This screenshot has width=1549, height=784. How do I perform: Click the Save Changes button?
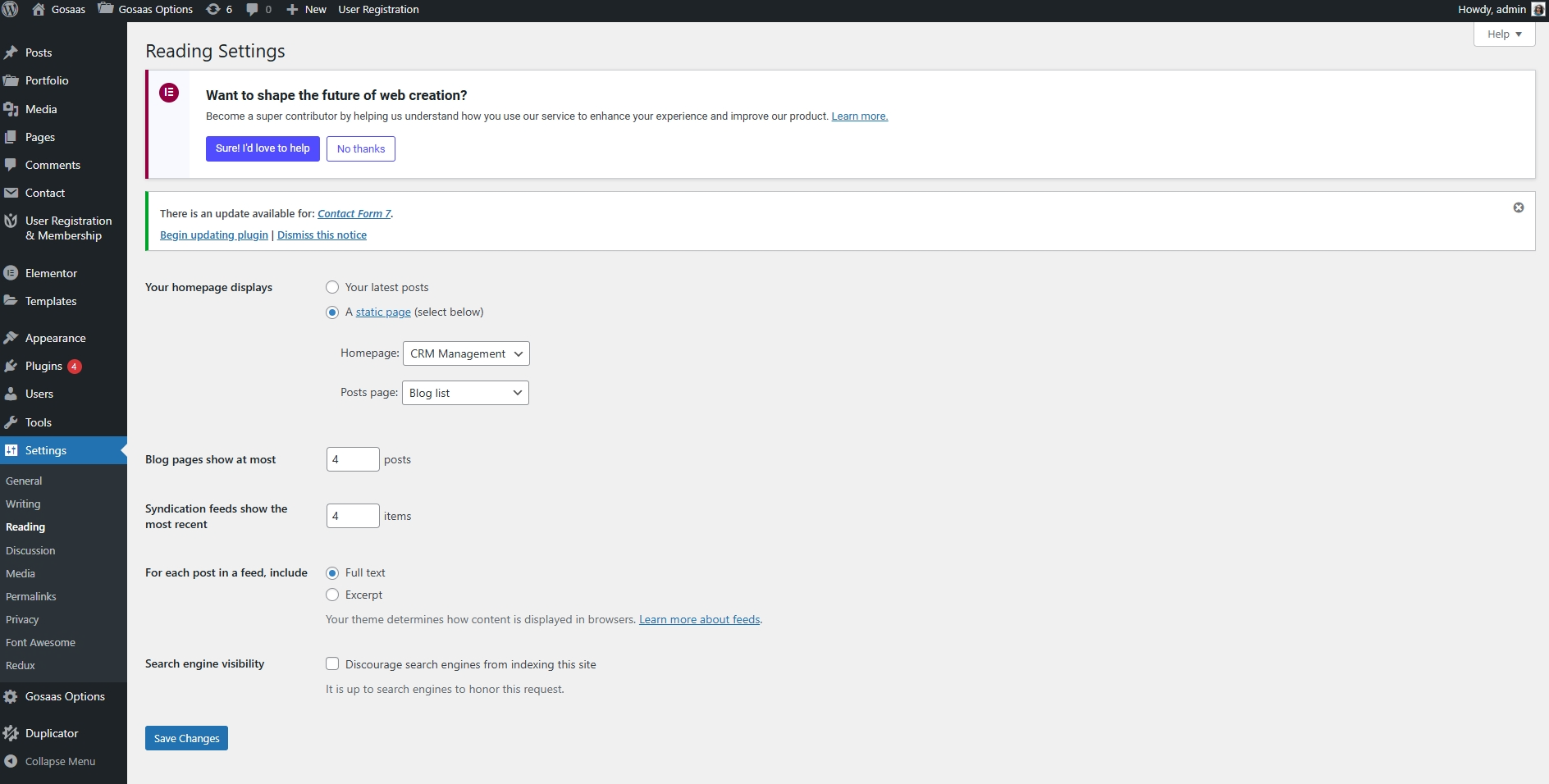coord(186,738)
